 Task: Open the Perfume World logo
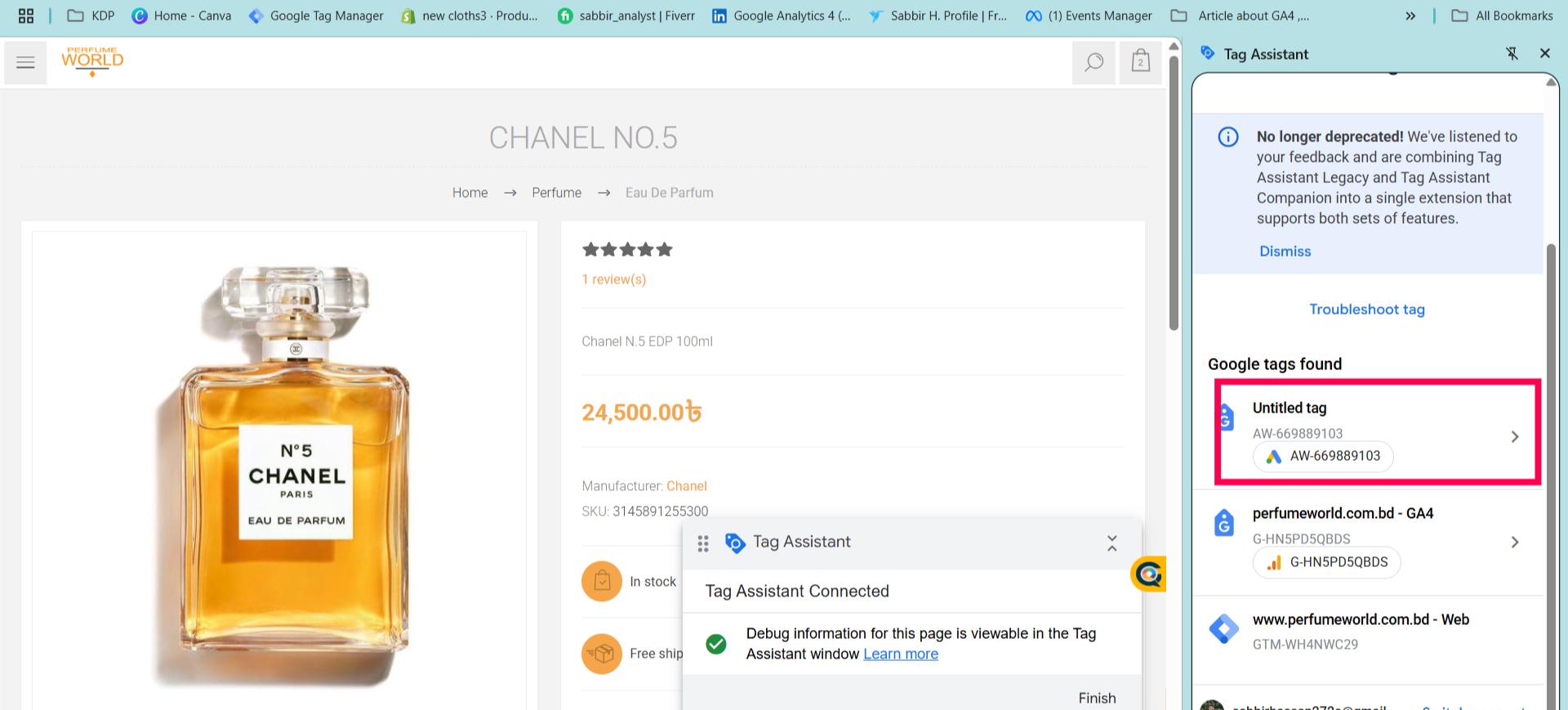[92, 61]
